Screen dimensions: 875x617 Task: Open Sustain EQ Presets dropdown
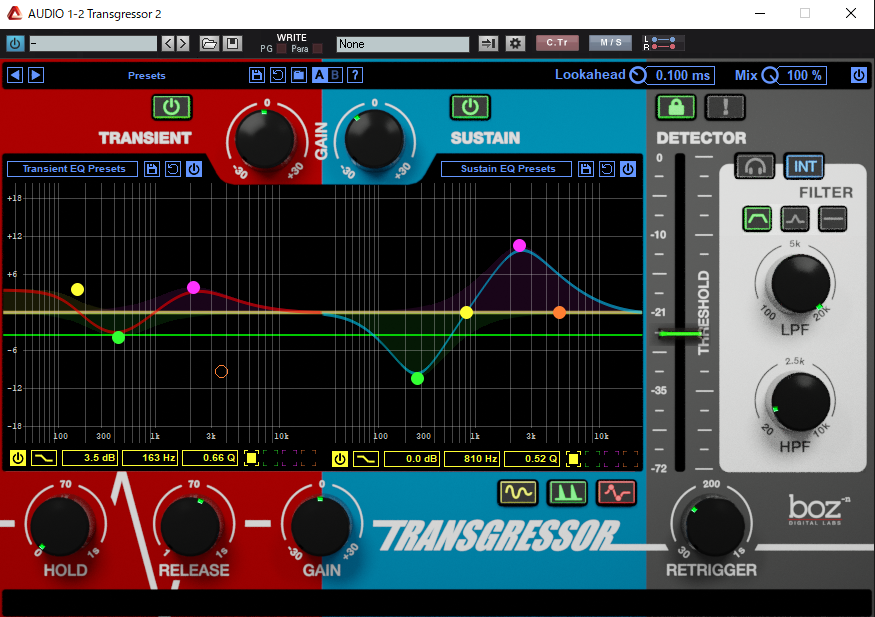[506, 169]
